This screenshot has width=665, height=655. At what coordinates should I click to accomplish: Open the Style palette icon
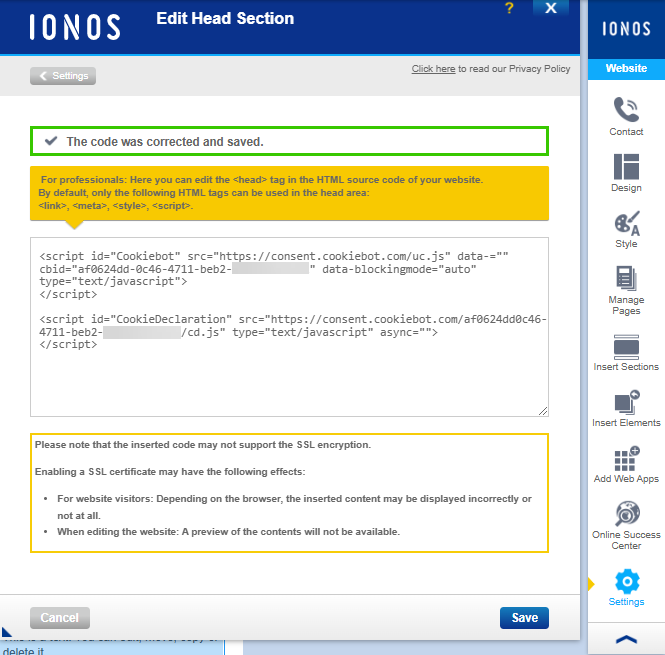626,223
